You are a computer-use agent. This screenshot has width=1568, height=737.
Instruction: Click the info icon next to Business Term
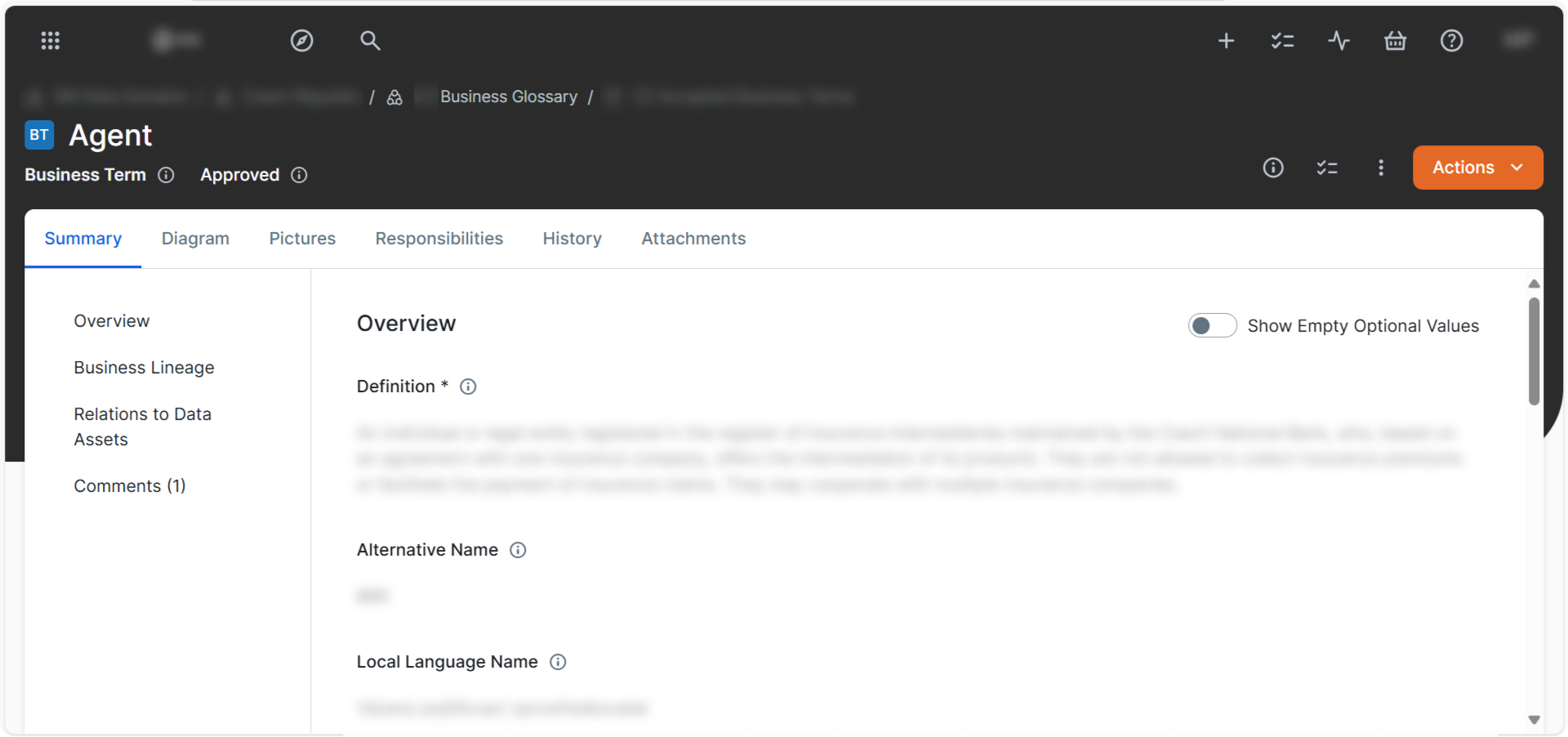[x=167, y=175]
